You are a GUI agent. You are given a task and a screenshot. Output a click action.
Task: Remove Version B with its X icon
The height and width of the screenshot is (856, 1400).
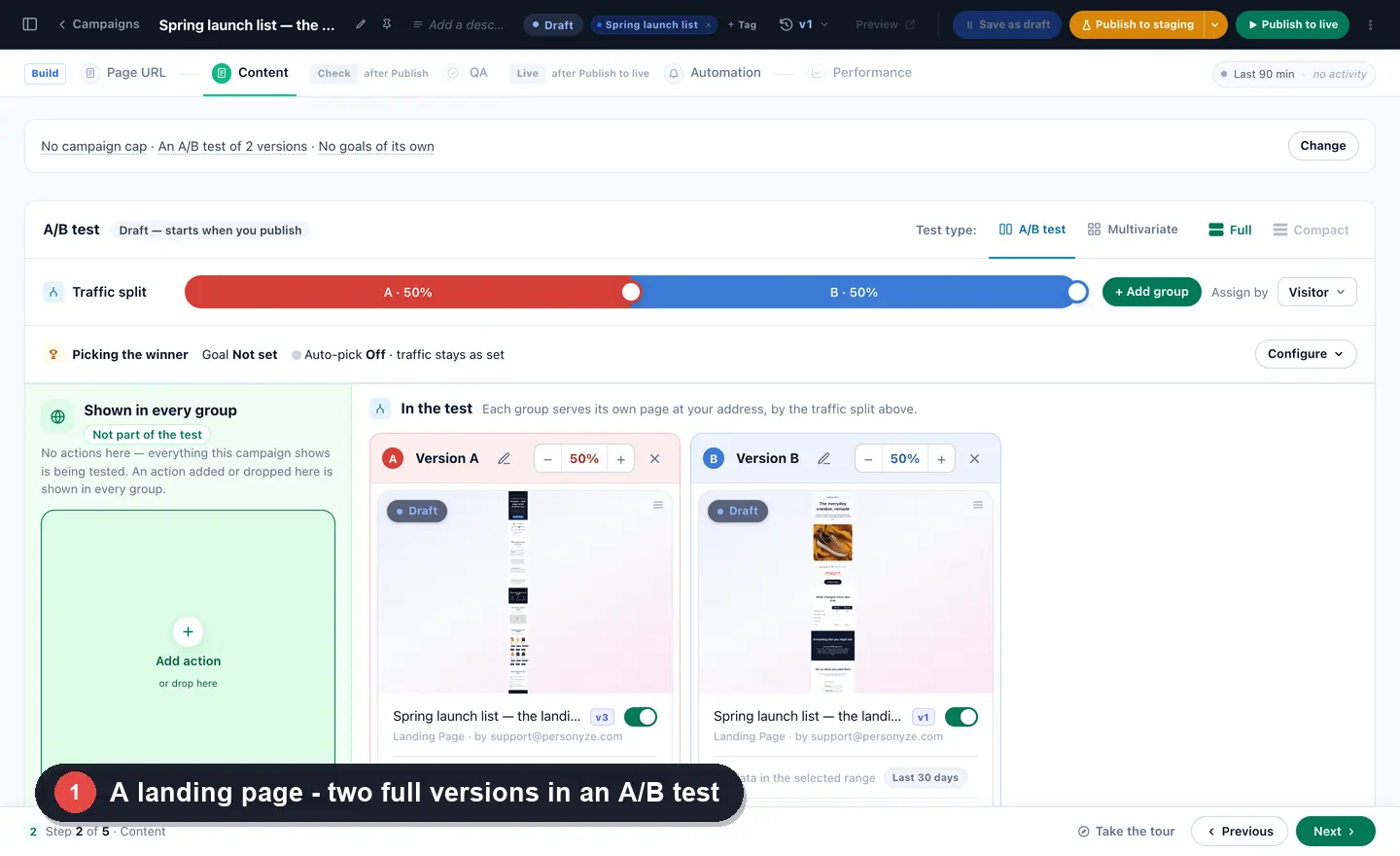[x=975, y=458]
